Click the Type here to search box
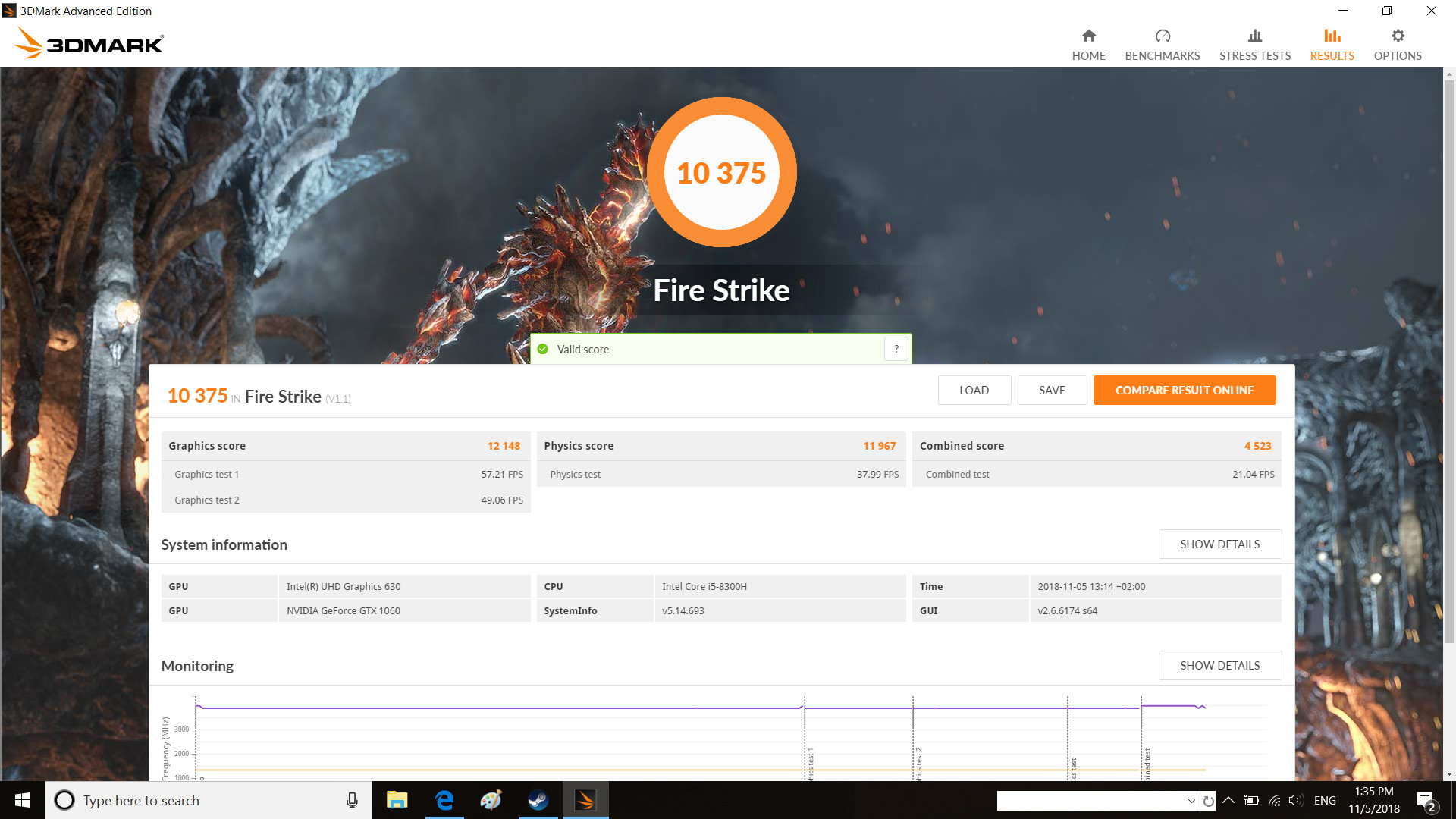 point(209,800)
